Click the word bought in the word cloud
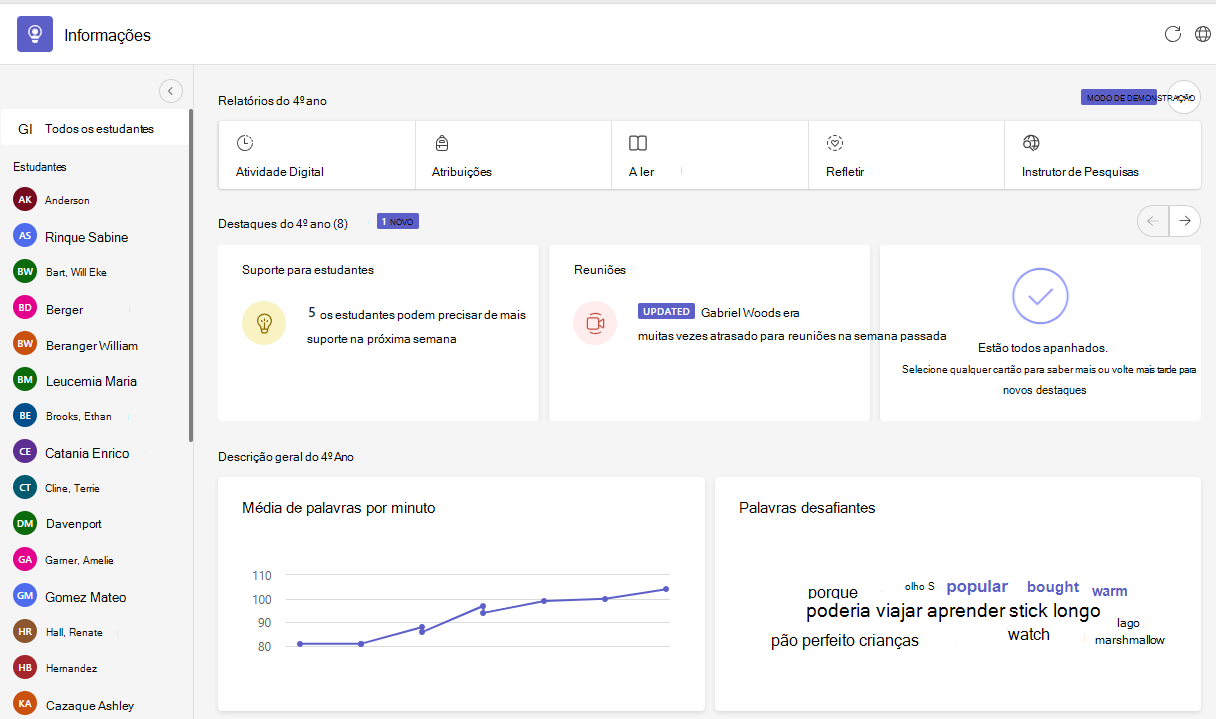1216x719 pixels. [1053, 588]
